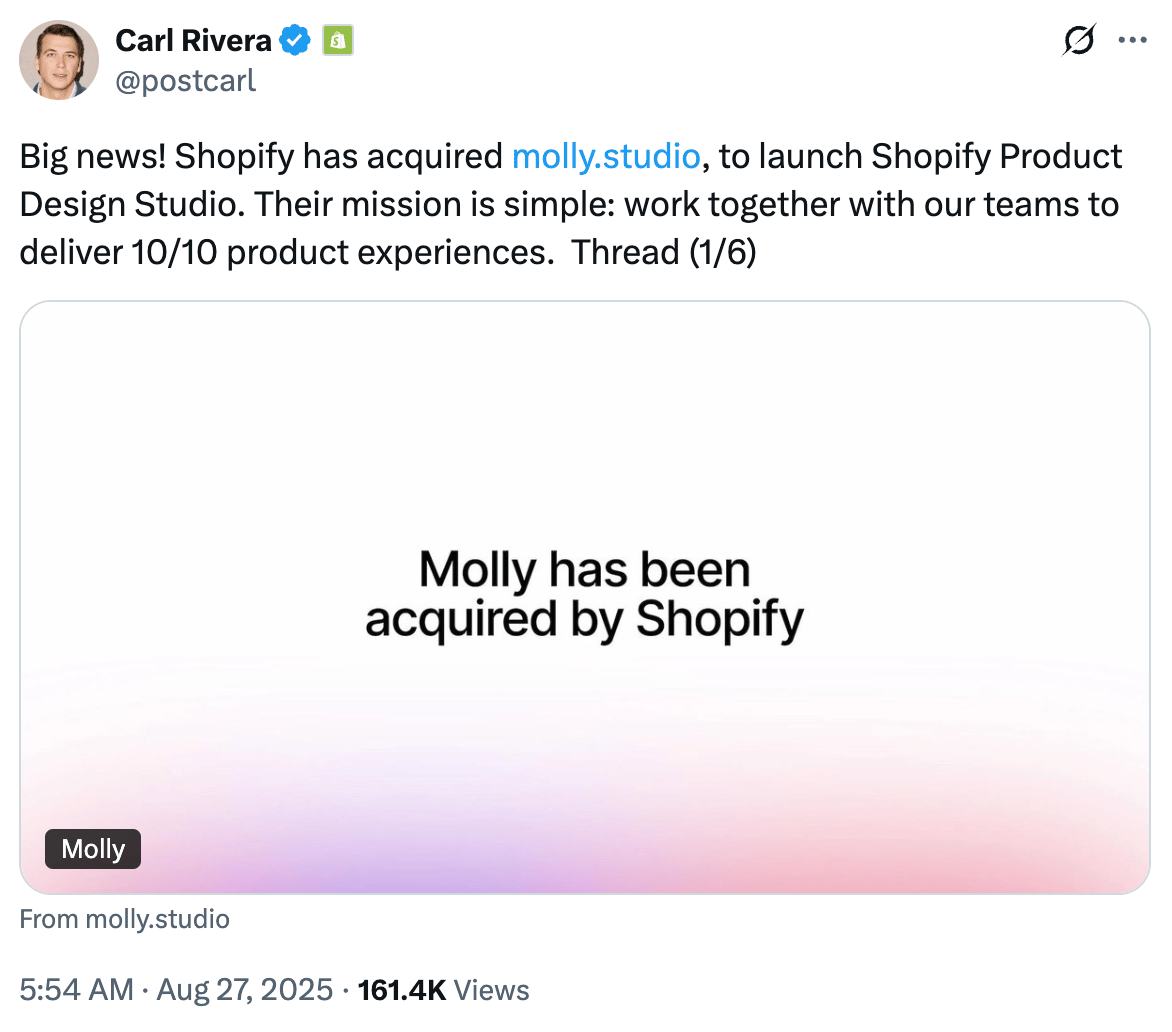Open Carl Rivera's profile avatar

[x=59, y=60]
